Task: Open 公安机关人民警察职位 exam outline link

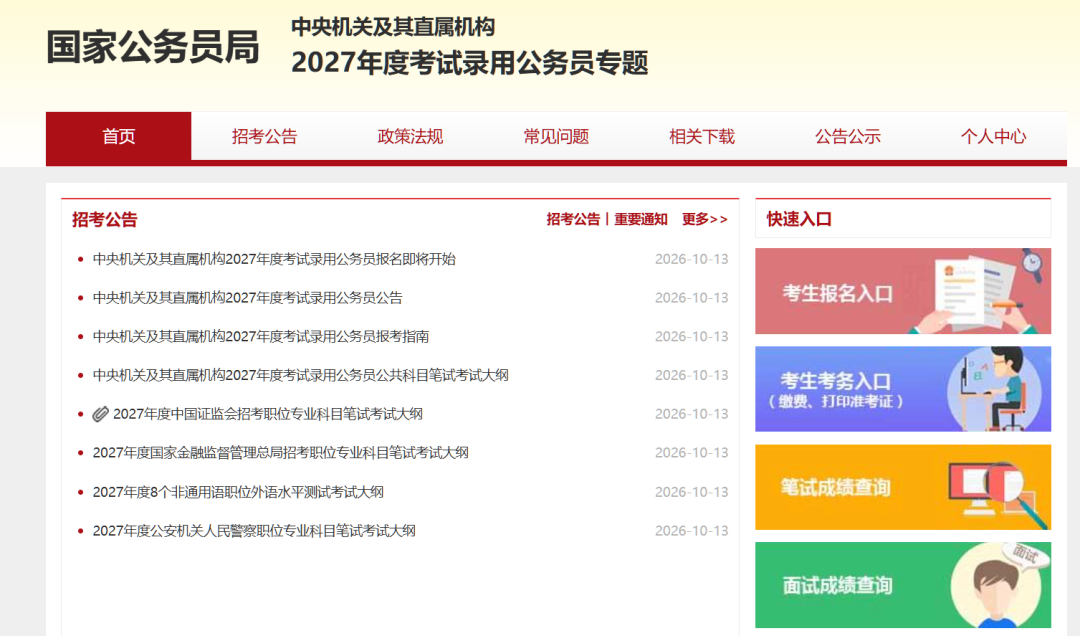Action: click(254, 531)
